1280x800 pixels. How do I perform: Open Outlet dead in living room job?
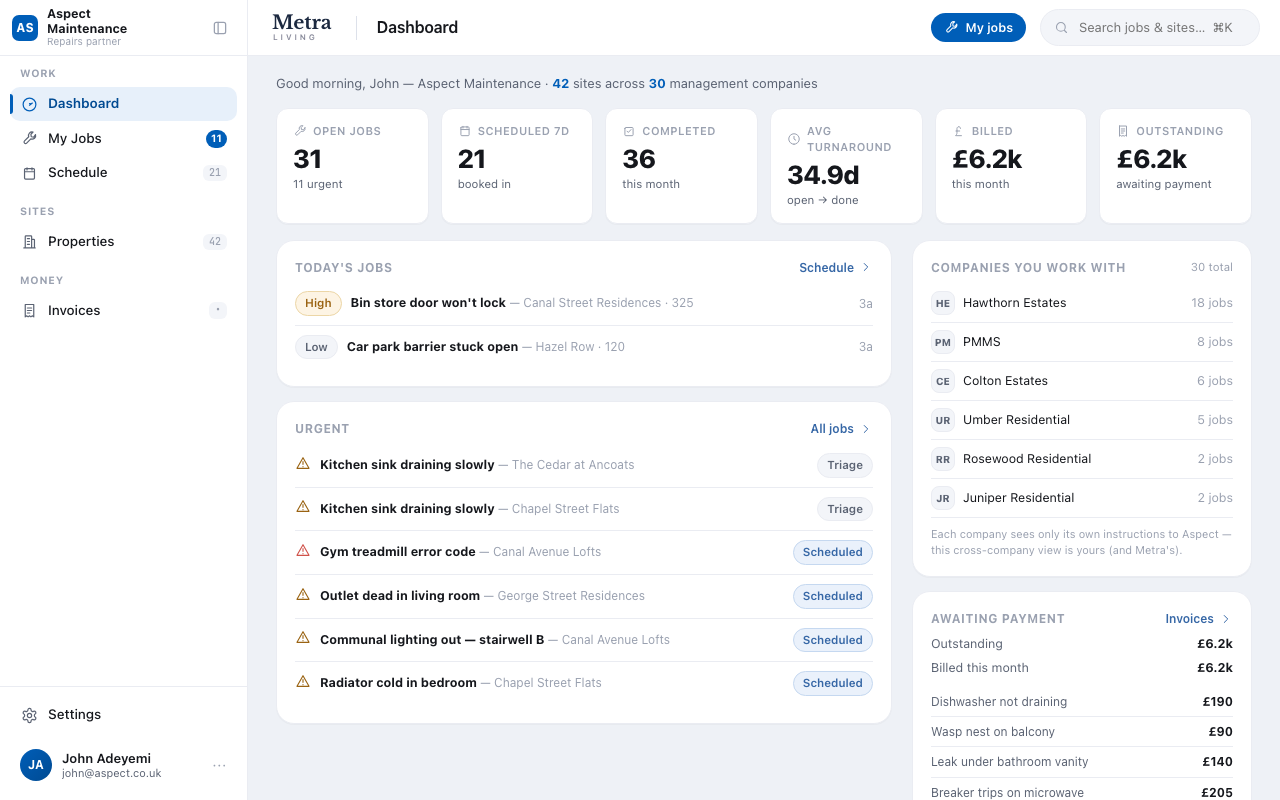pyautogui.click(x=584, y=596)
